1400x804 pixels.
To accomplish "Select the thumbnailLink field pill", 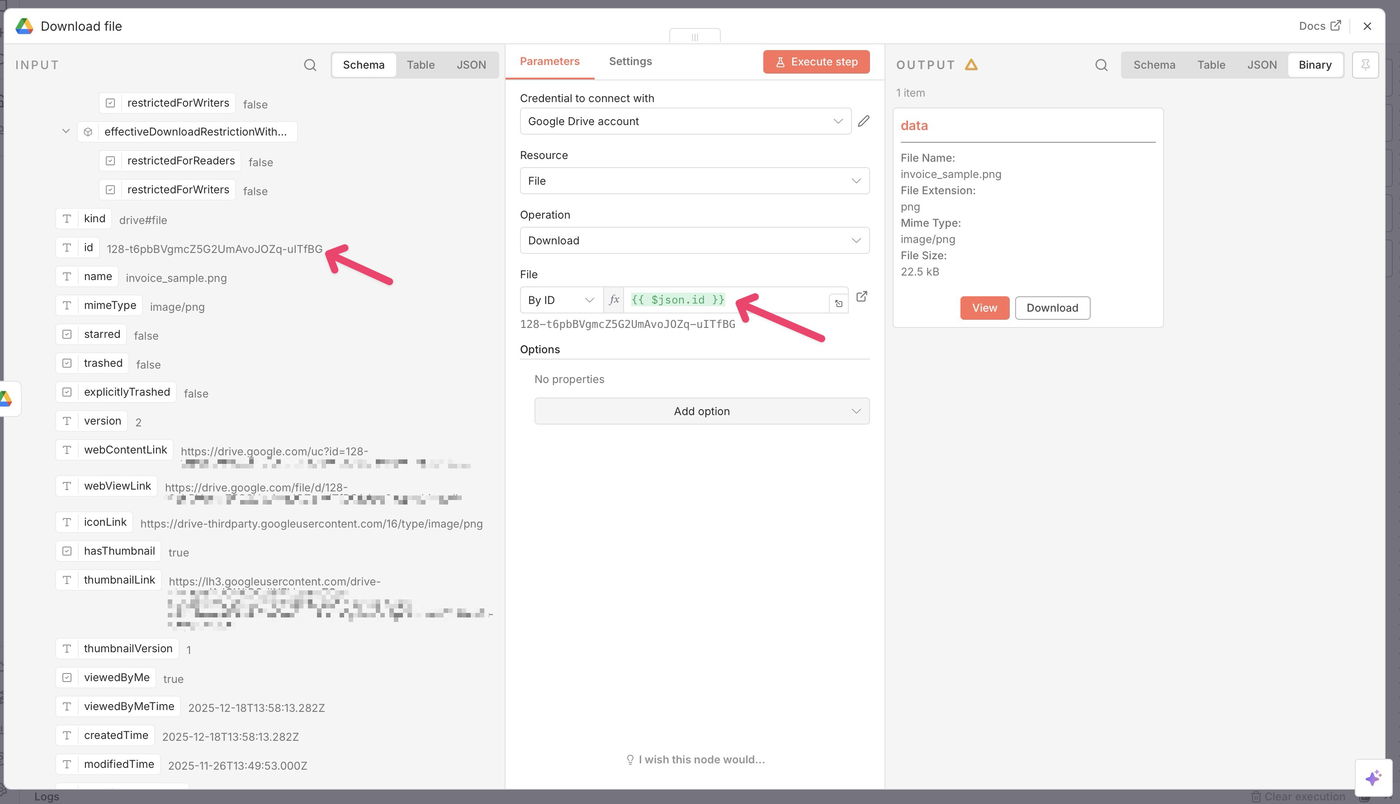I will point(109,580).
